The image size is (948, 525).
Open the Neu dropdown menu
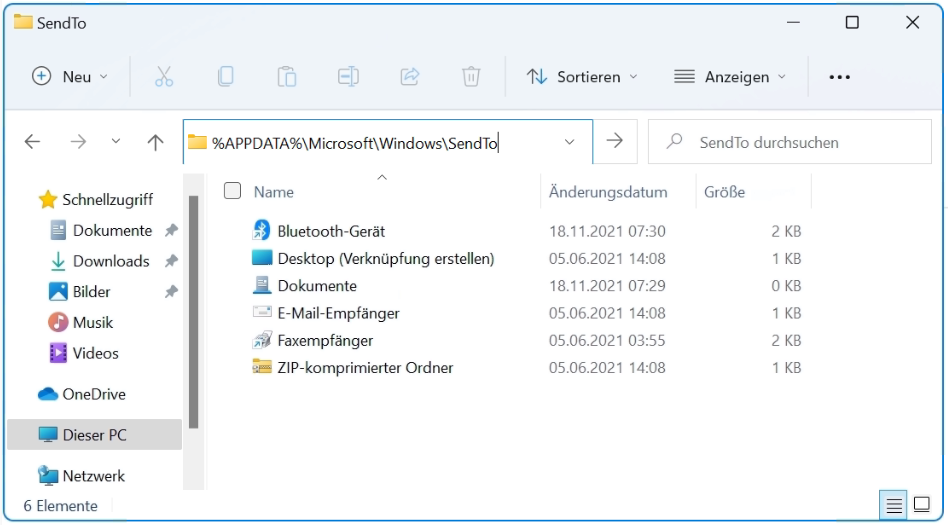(x=70, y=77)
